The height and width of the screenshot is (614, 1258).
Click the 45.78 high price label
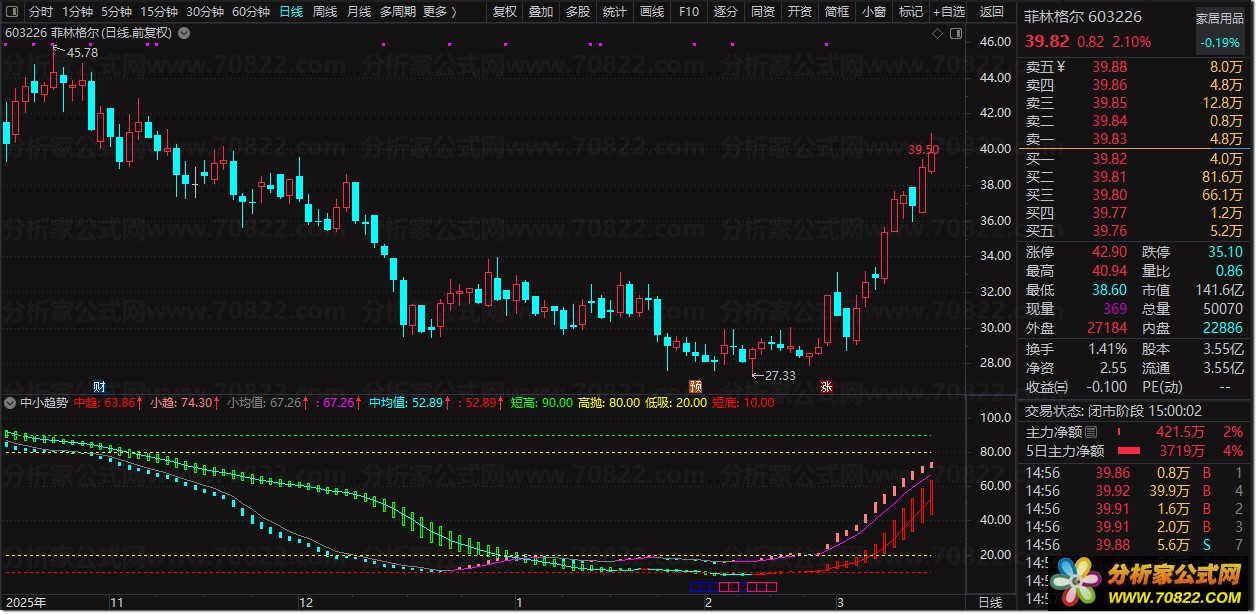pyautogui.click(x=82, y=53)
